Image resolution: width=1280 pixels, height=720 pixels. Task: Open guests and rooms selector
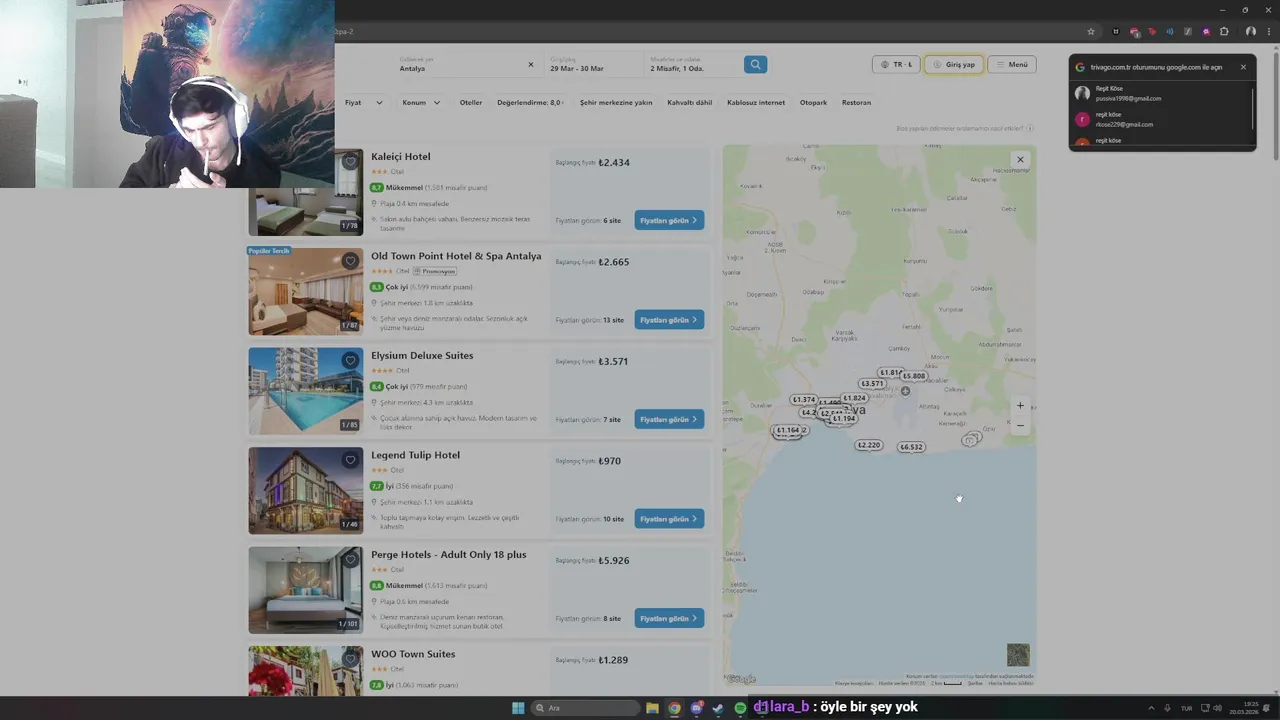[690, 64]
